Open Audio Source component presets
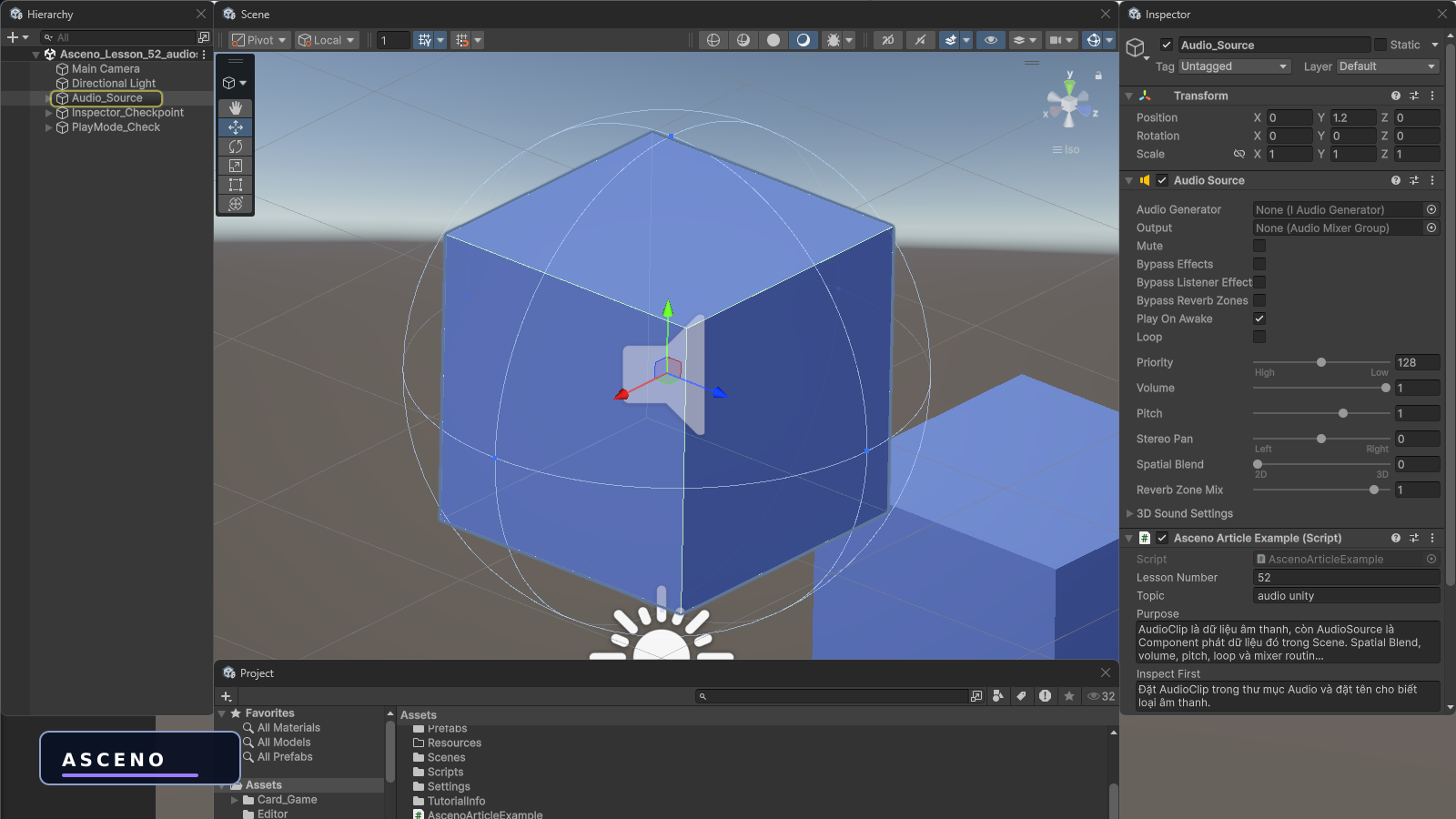The height and width of the screenshot is (819, 1456). 1414,180
